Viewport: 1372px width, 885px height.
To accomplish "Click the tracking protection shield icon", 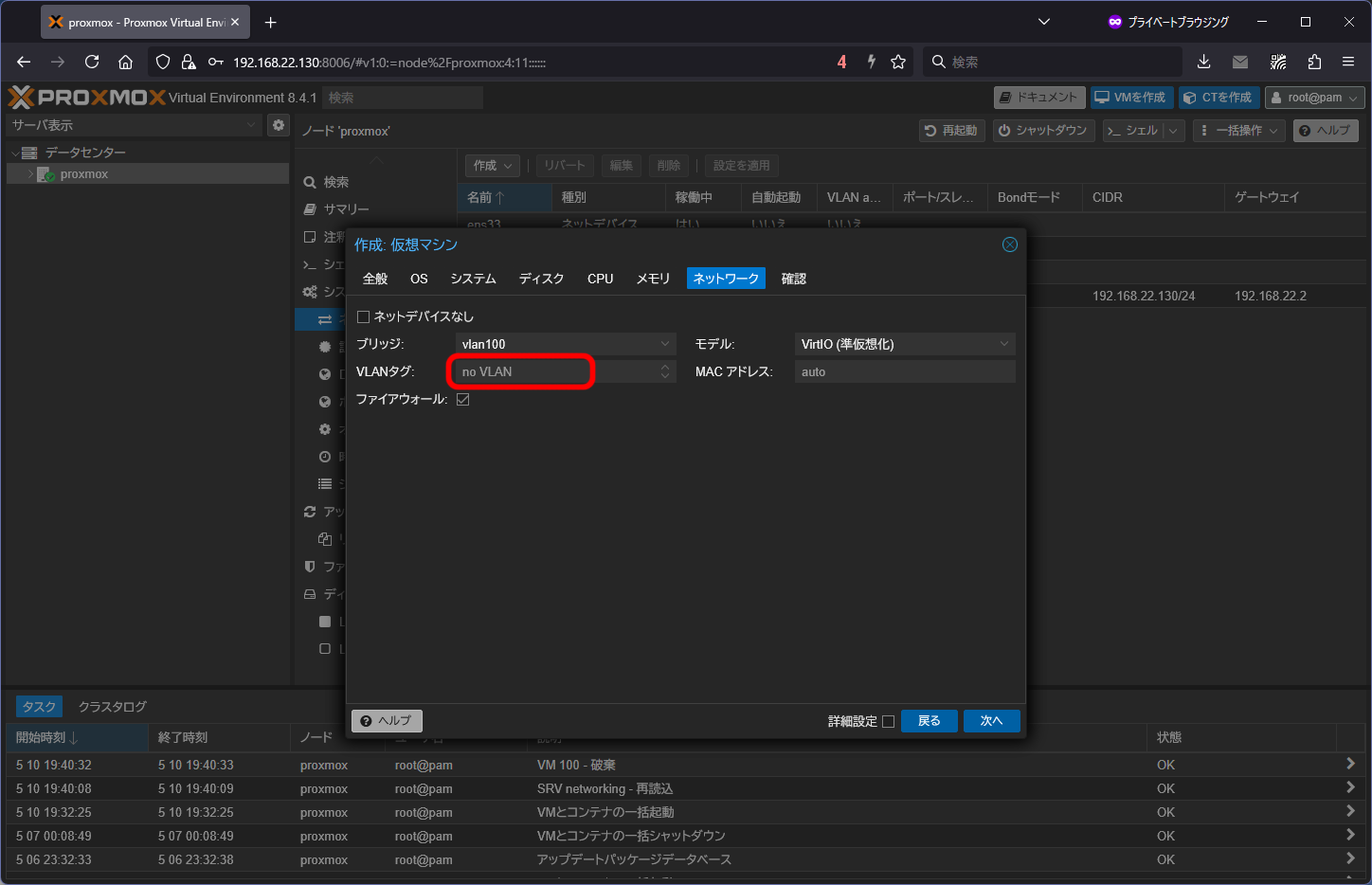I will [163, 62].
